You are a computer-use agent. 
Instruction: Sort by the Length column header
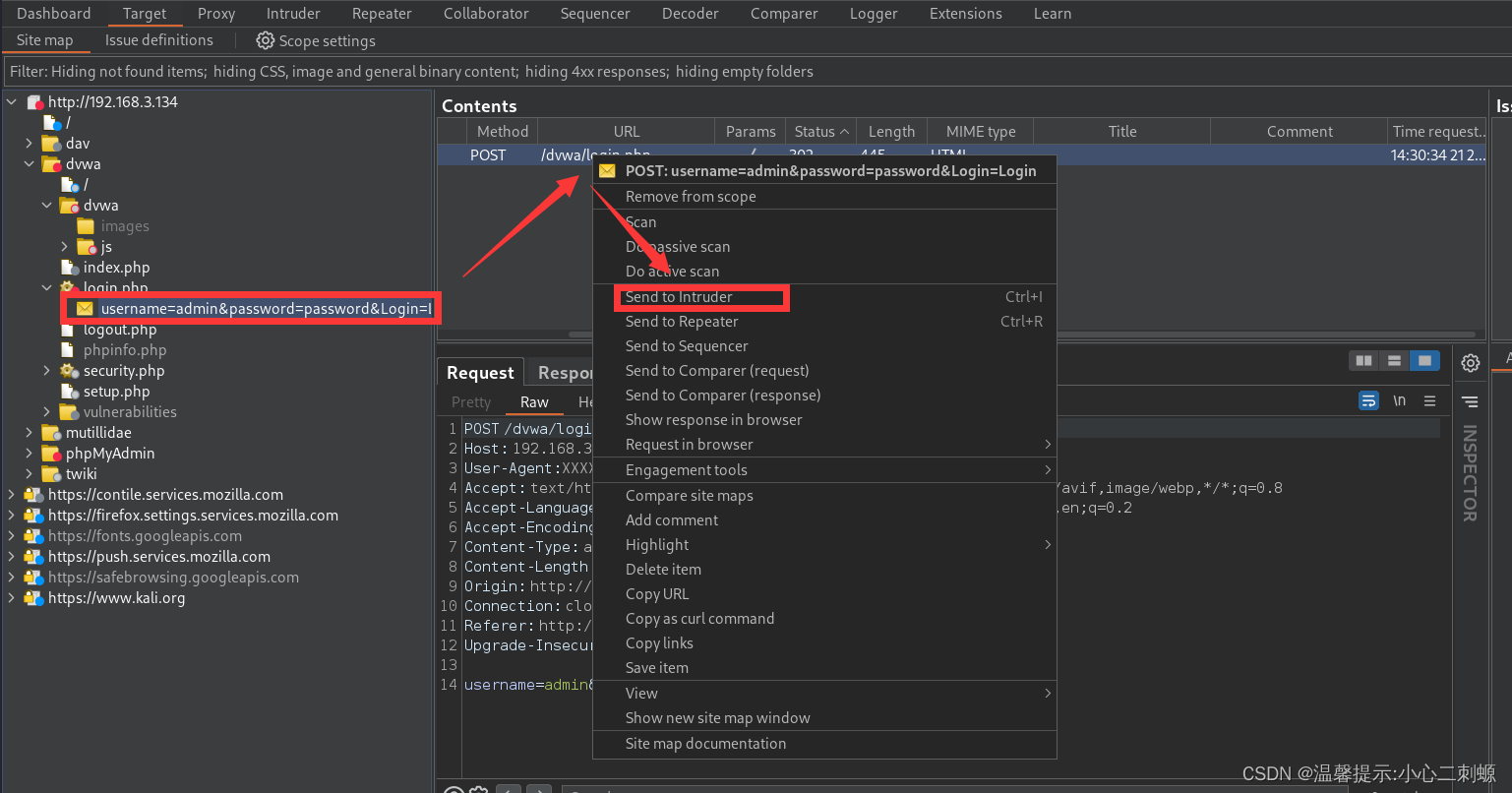(892, 132)
